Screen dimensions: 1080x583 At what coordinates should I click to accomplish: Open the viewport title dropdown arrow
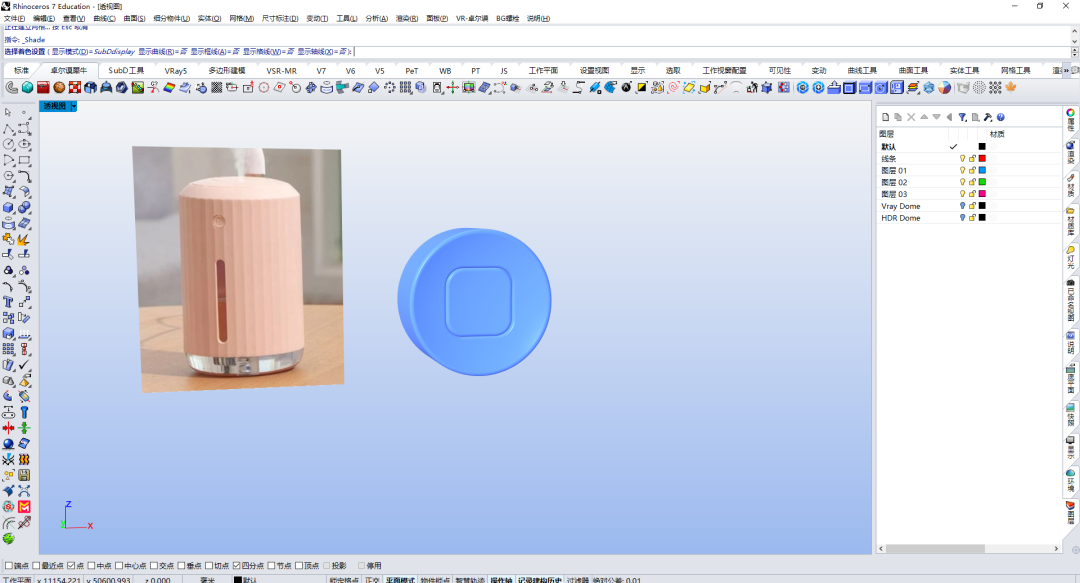click(73, 106)
